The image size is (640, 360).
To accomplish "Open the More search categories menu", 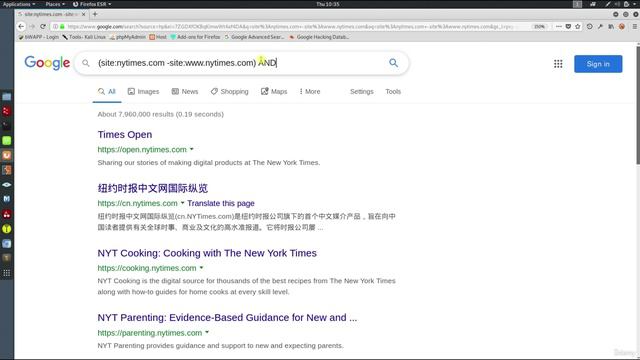I will coord(310,91).
